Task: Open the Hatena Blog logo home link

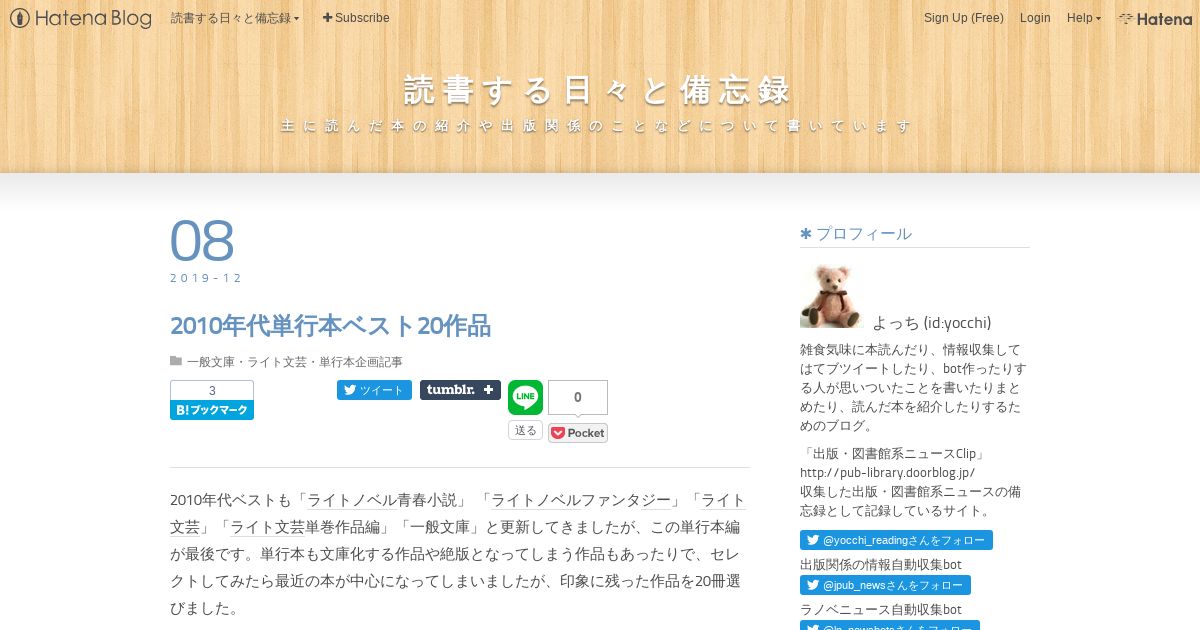Action: pos(81,18)
